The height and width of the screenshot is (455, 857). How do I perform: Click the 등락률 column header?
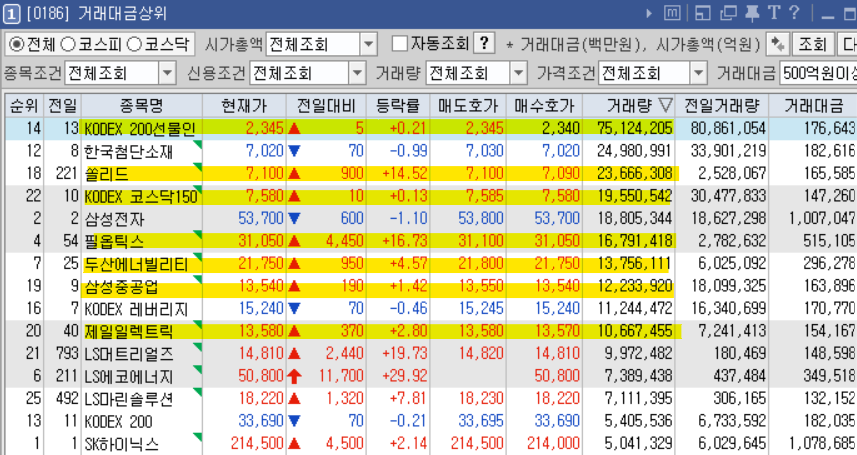pos(397,105)
